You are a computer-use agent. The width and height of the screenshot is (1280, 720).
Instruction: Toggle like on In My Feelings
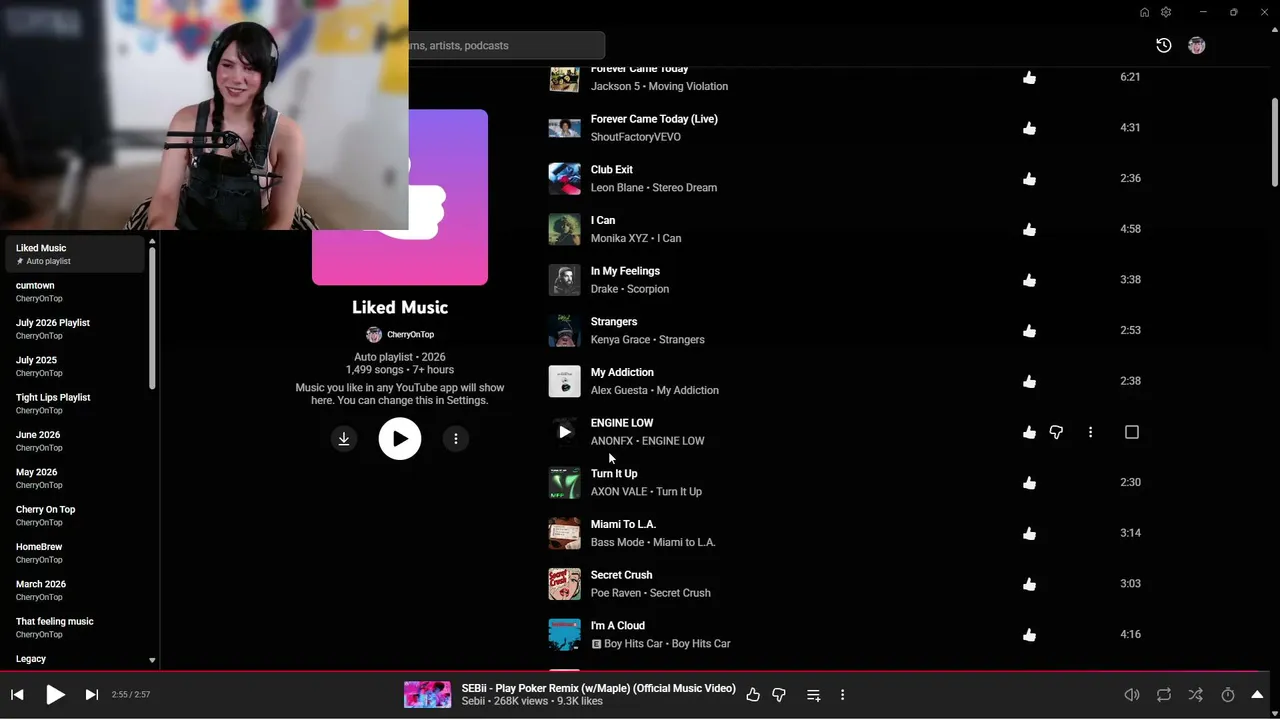1029,280
